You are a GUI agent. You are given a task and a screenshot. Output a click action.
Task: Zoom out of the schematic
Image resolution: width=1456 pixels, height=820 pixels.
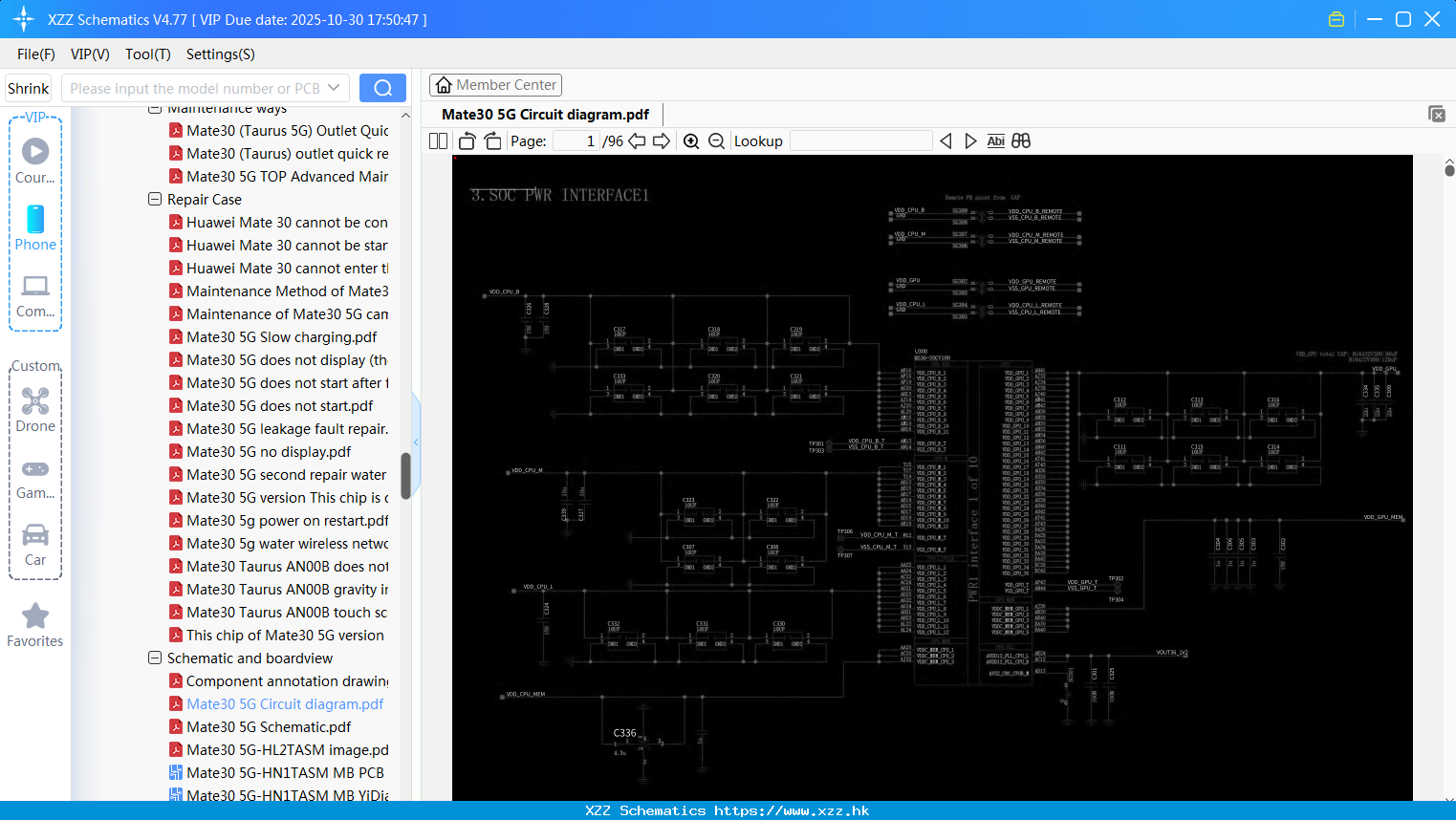(716, 141)
